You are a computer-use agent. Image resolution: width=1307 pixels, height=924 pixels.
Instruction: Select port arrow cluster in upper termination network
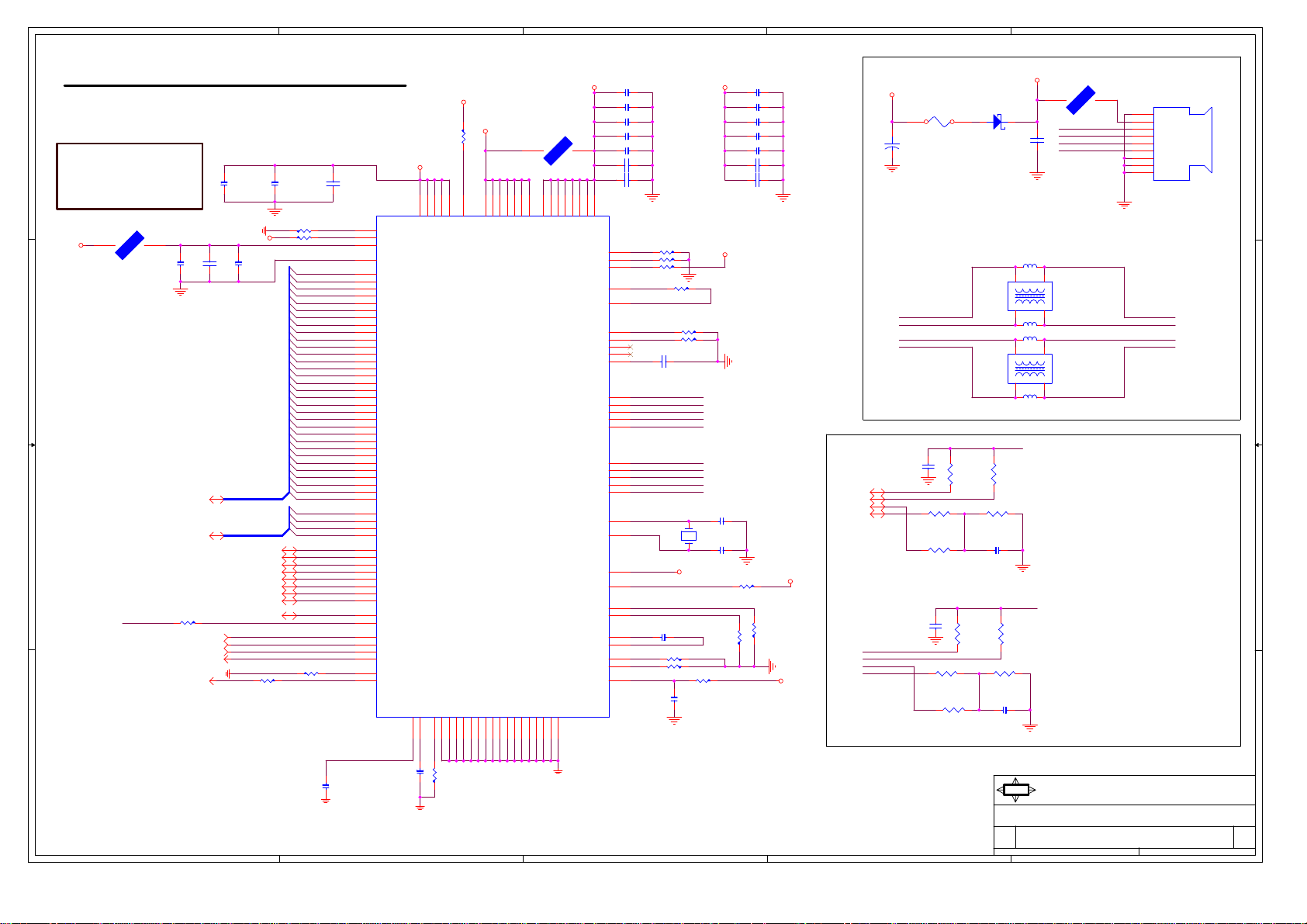coord(877,504)
